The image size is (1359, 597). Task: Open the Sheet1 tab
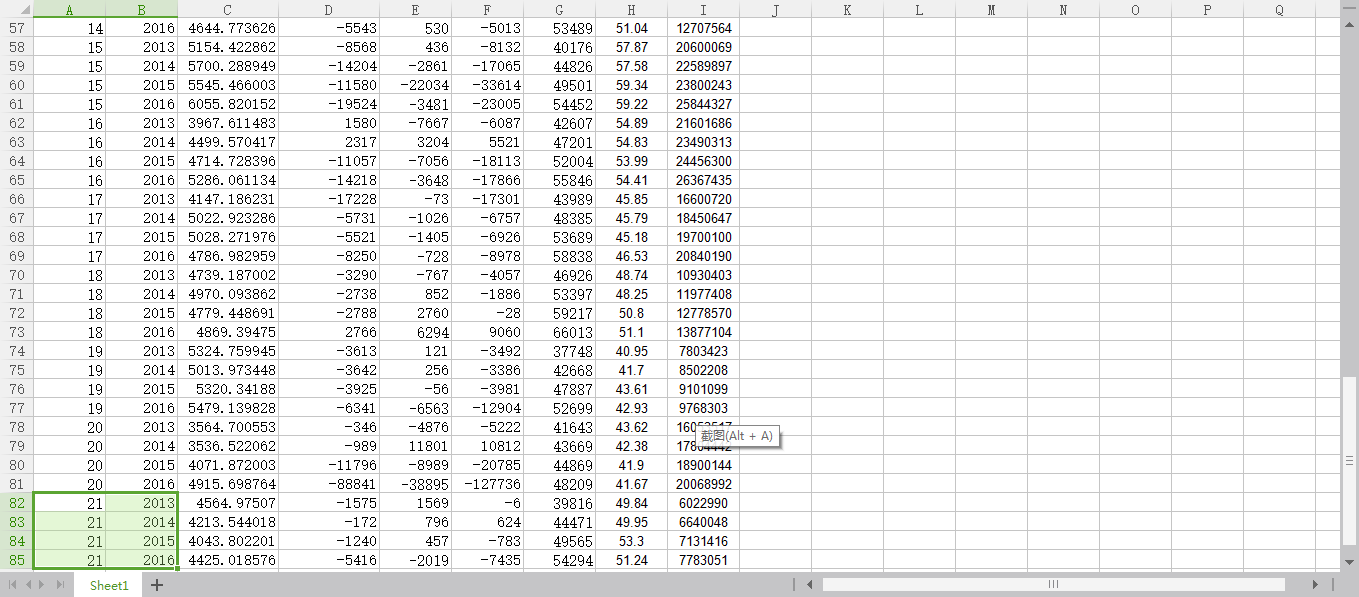pos(109,585)
